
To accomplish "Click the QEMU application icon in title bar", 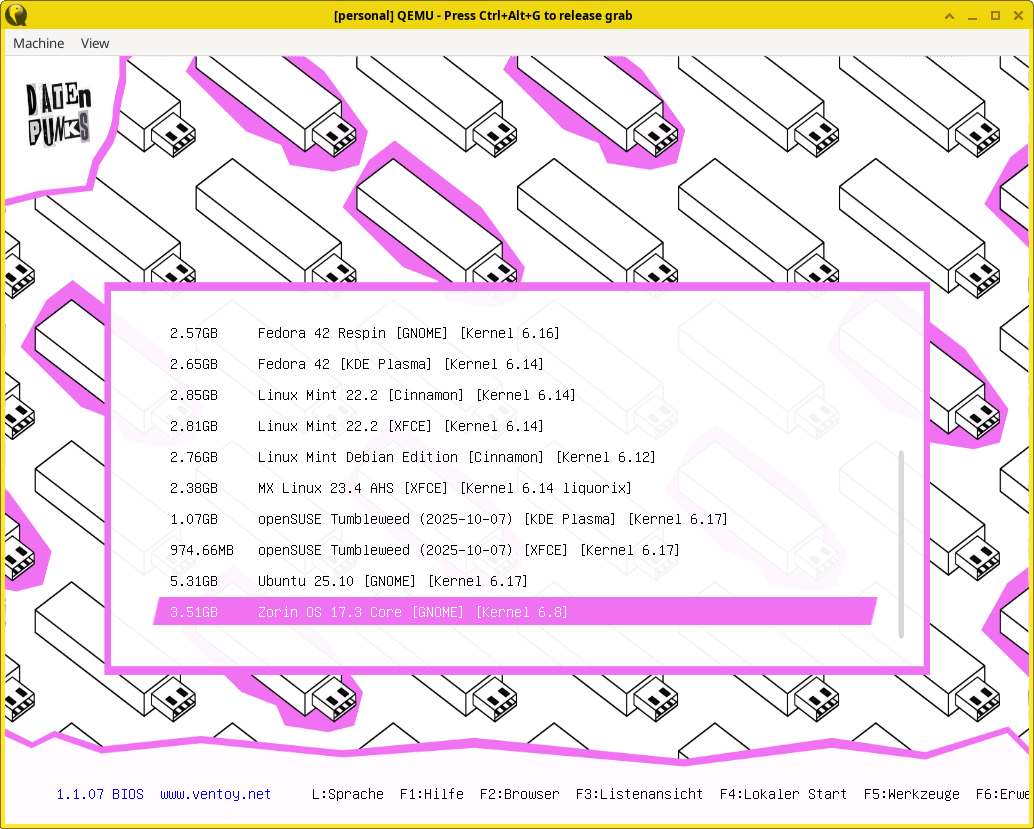I will pyautogui.click(x=16, y=15).
